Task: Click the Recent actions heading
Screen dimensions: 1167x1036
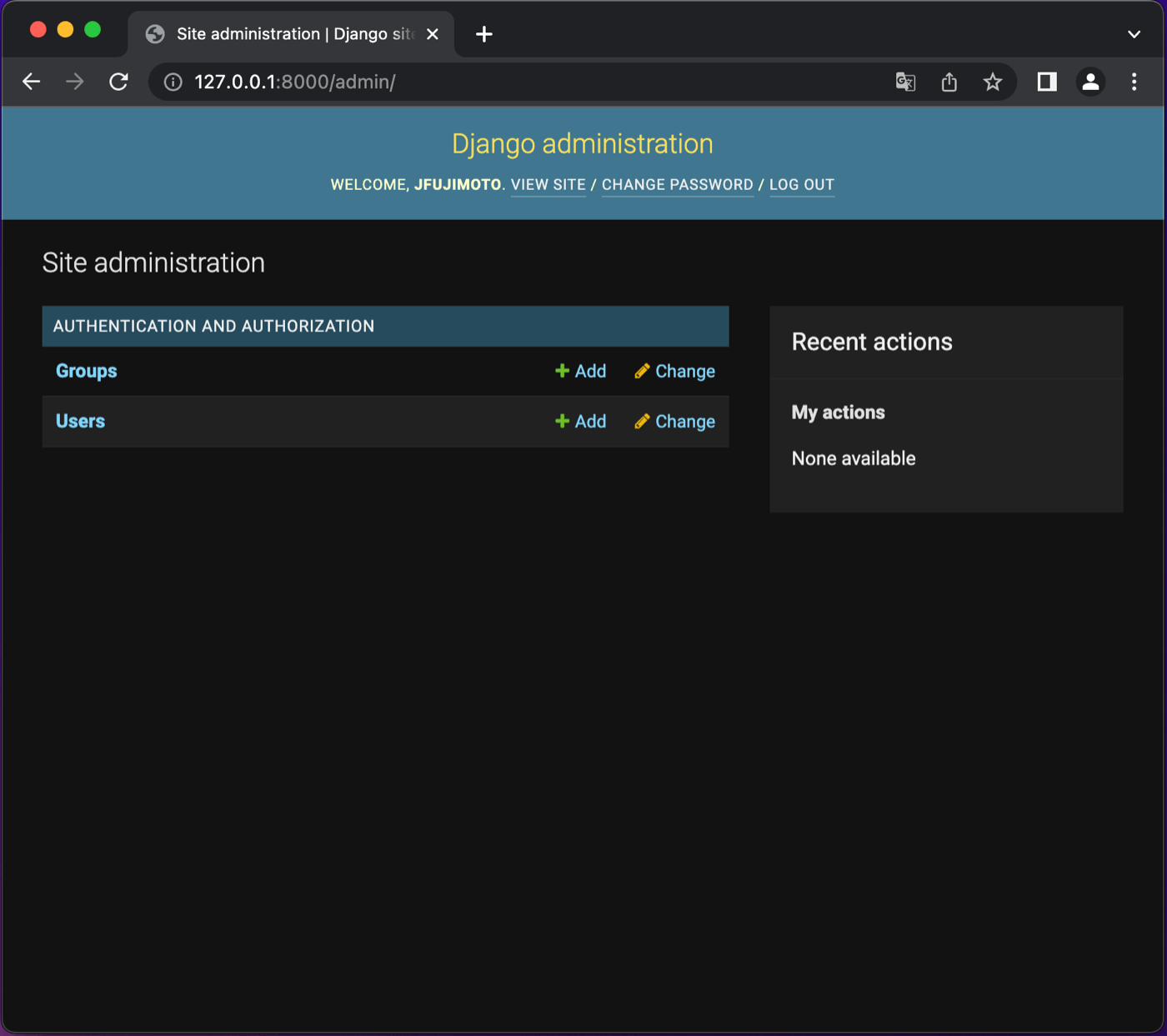Action: point(872,342)
